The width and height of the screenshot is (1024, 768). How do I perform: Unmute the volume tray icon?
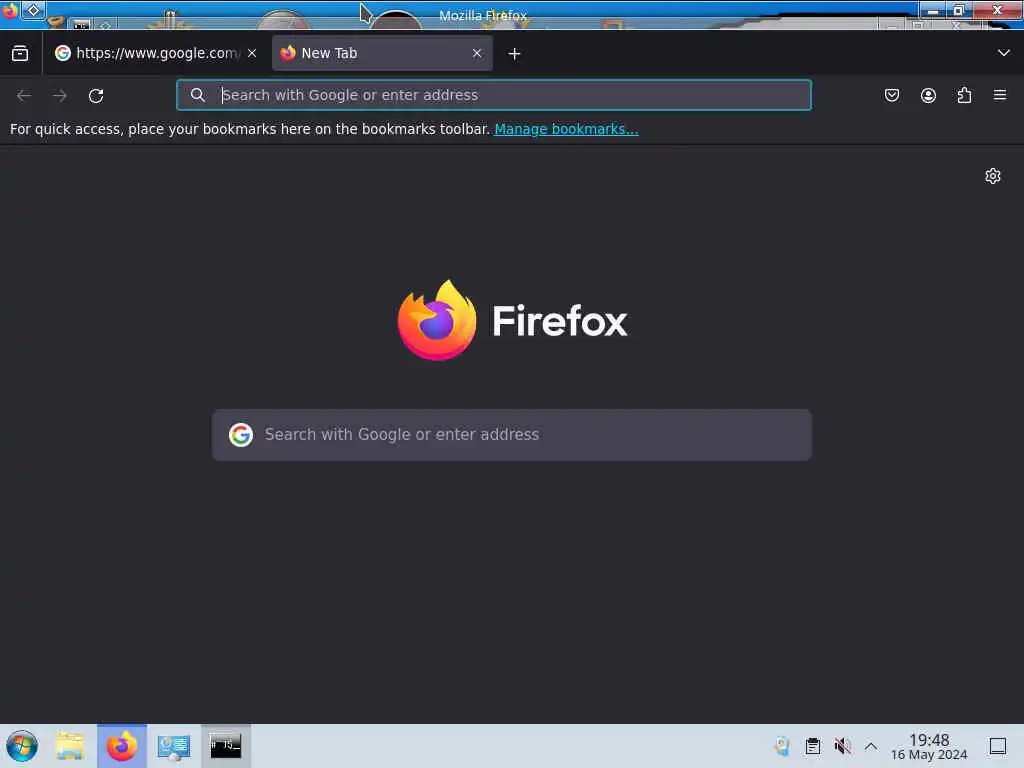pos(842,746)
